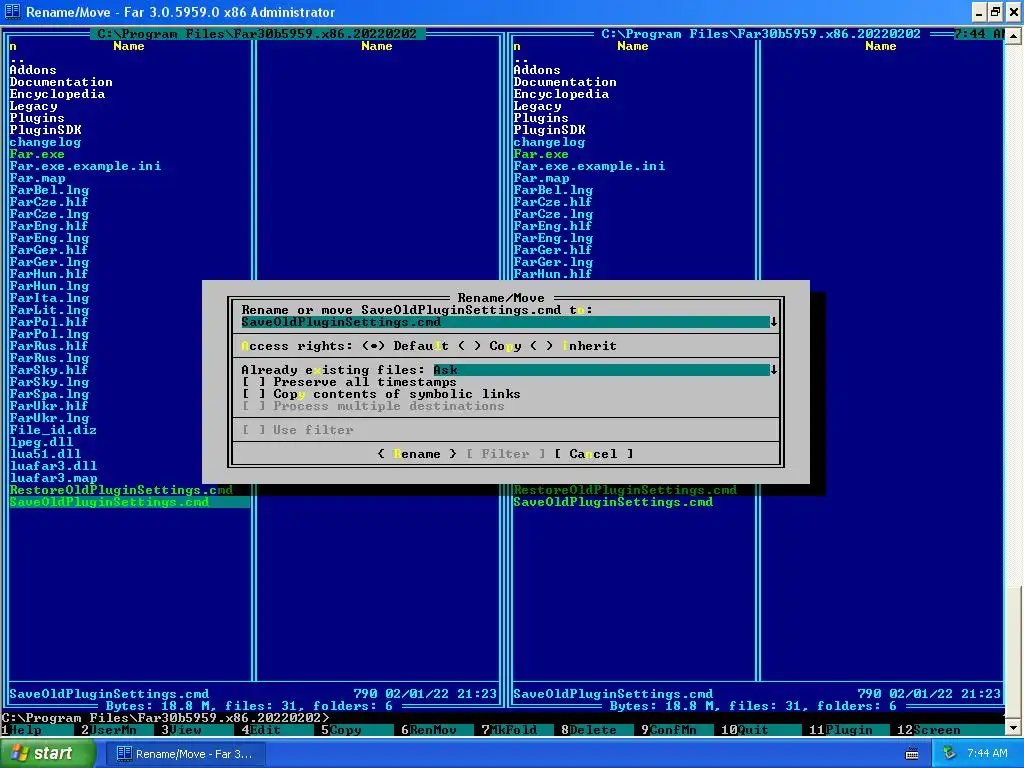Open the Already existing files dropdown arrow
This screenshot has height=768, width=1024.
coord(774,370)
